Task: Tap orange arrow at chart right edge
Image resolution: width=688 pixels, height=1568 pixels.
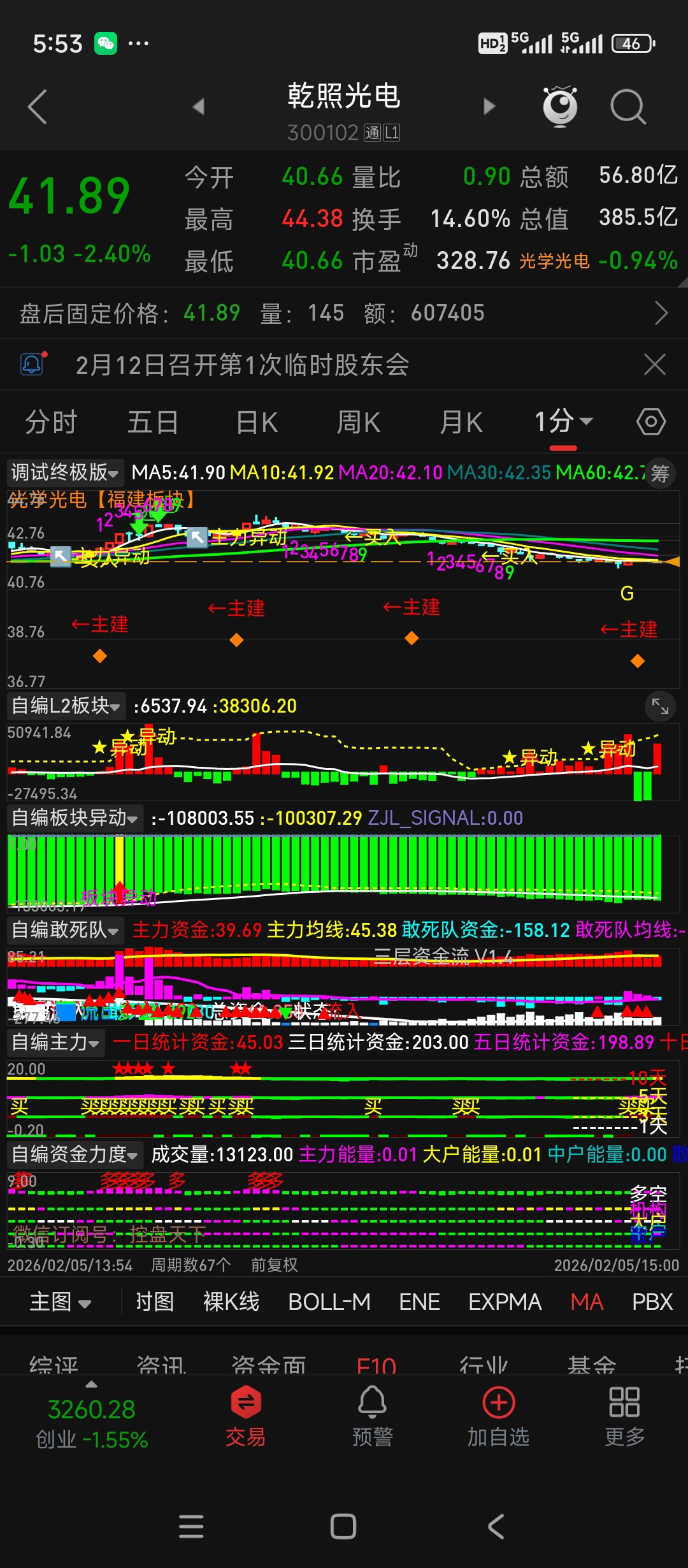Action: pos(673,561)
